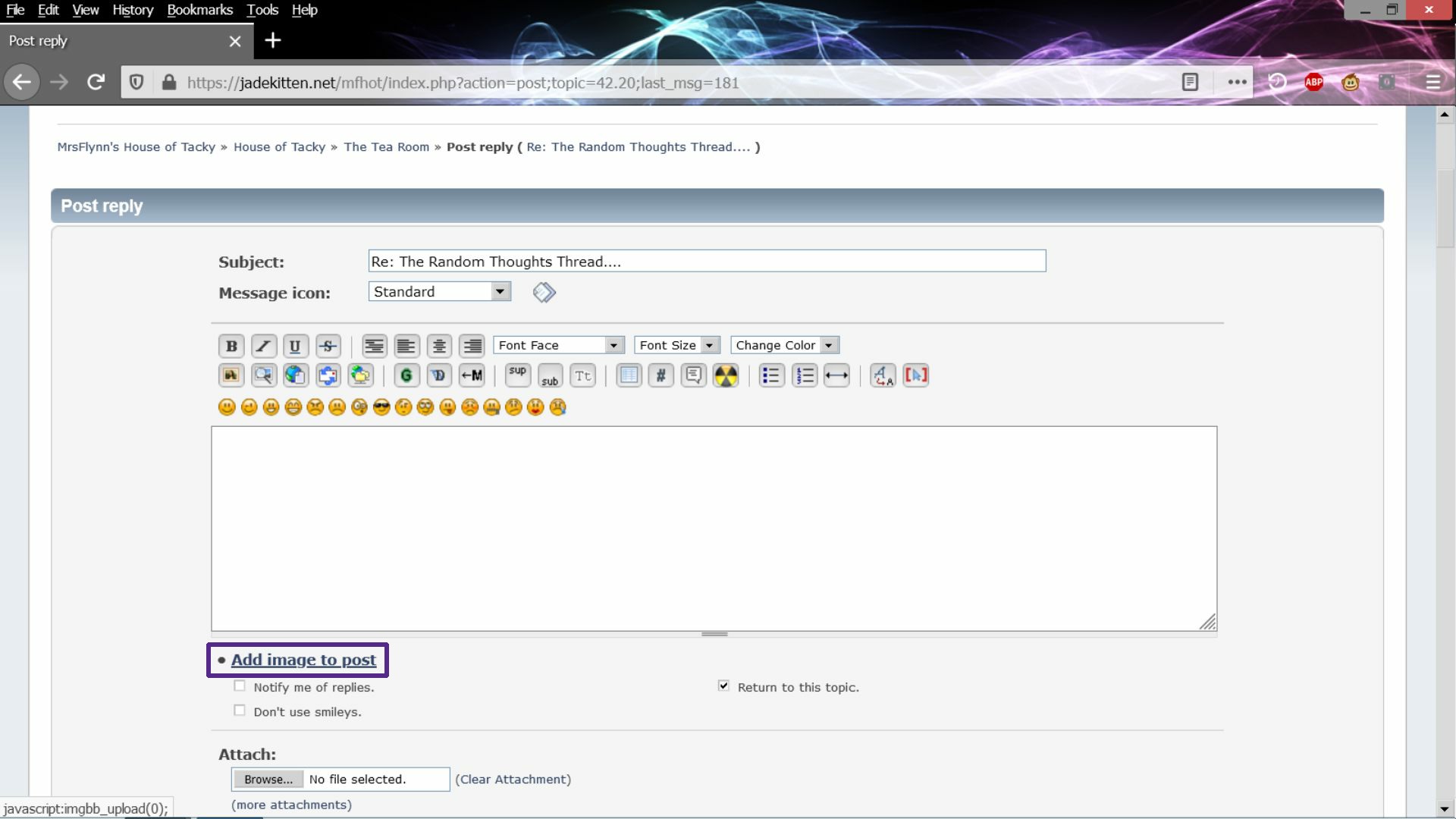
Task: Enable Notify me of replies
Action: (x=240, y=686)
